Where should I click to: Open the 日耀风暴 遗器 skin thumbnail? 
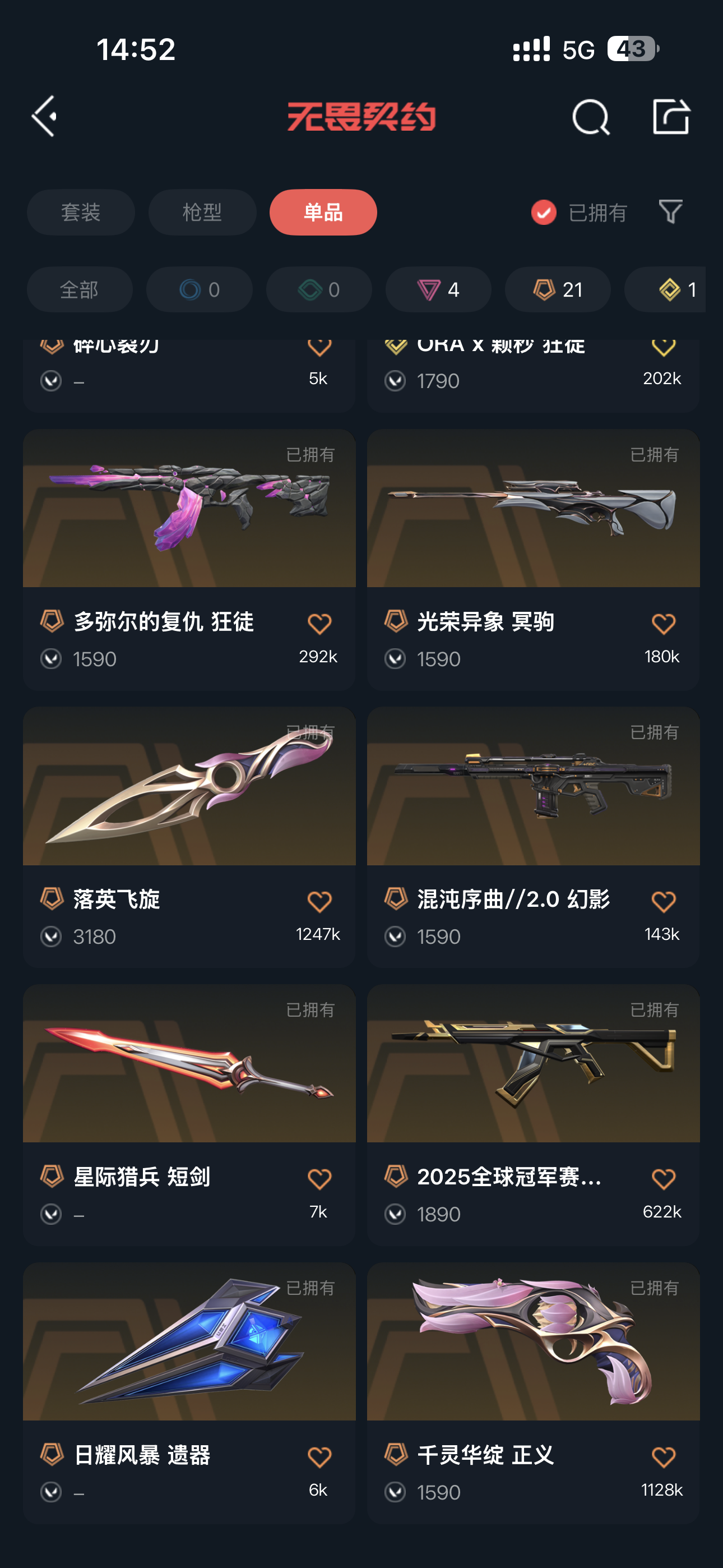189,1341
